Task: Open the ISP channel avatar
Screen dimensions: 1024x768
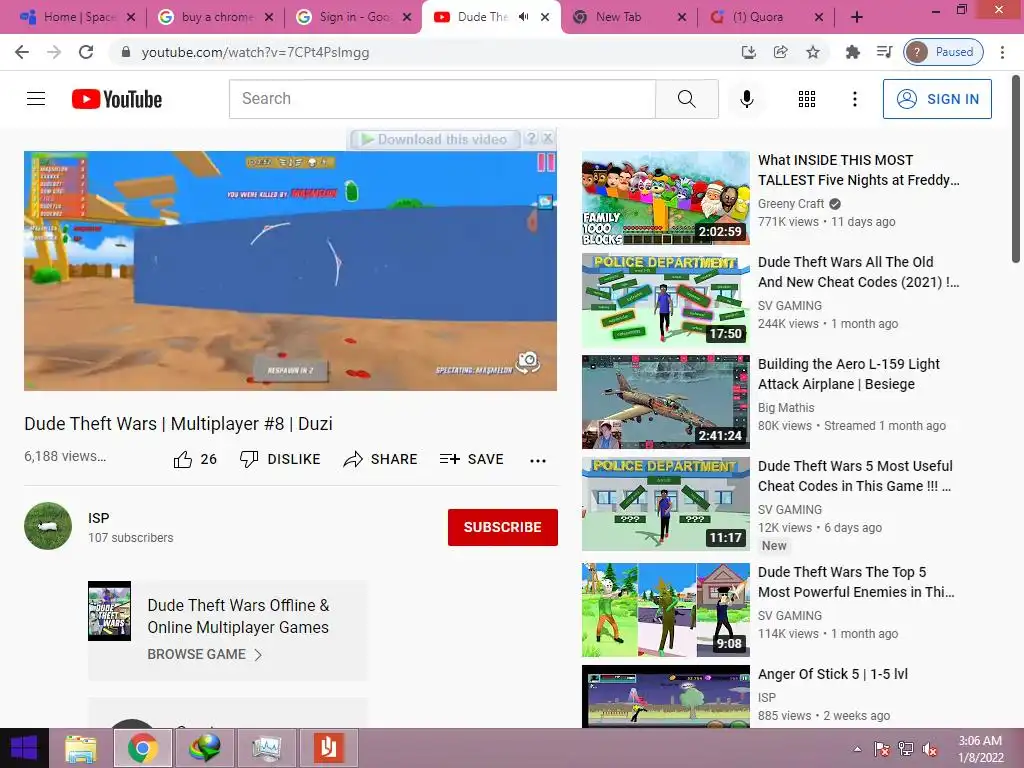Action: click(x=48, y=526)
